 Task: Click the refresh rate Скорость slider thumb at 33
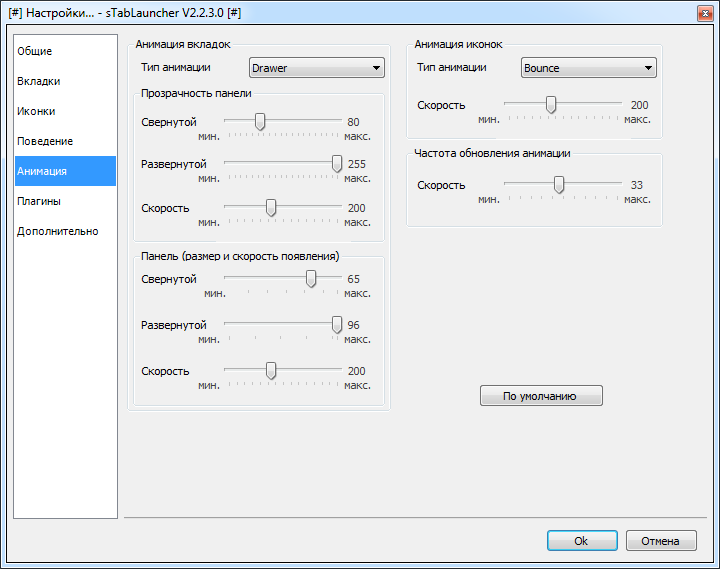(x=558, y=185)
